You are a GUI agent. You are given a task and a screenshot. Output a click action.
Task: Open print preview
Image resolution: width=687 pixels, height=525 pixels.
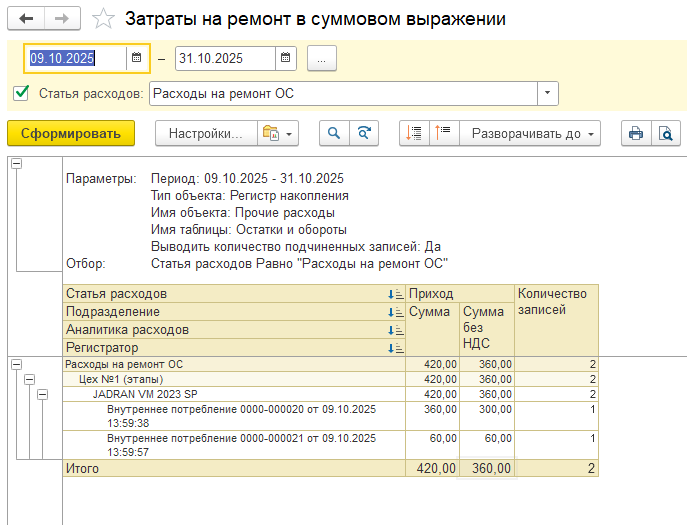pos(665,133)
